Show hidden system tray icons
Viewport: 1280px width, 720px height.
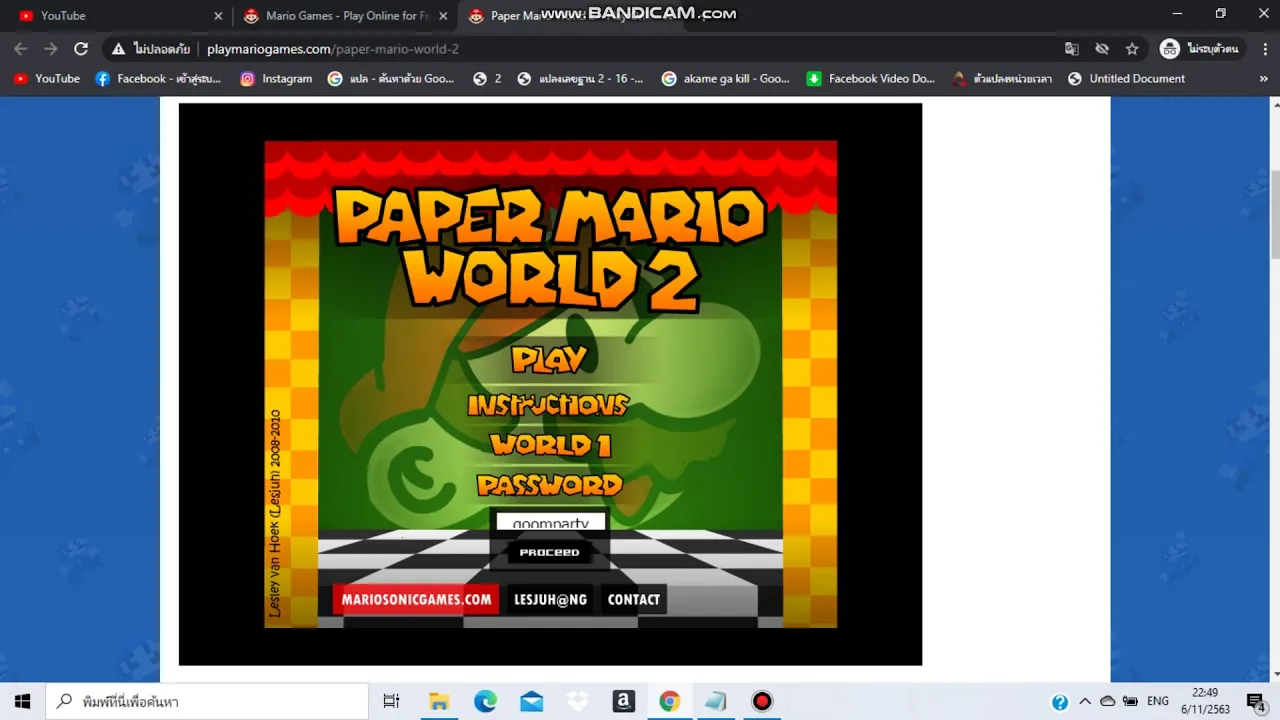click(1085, 701)
